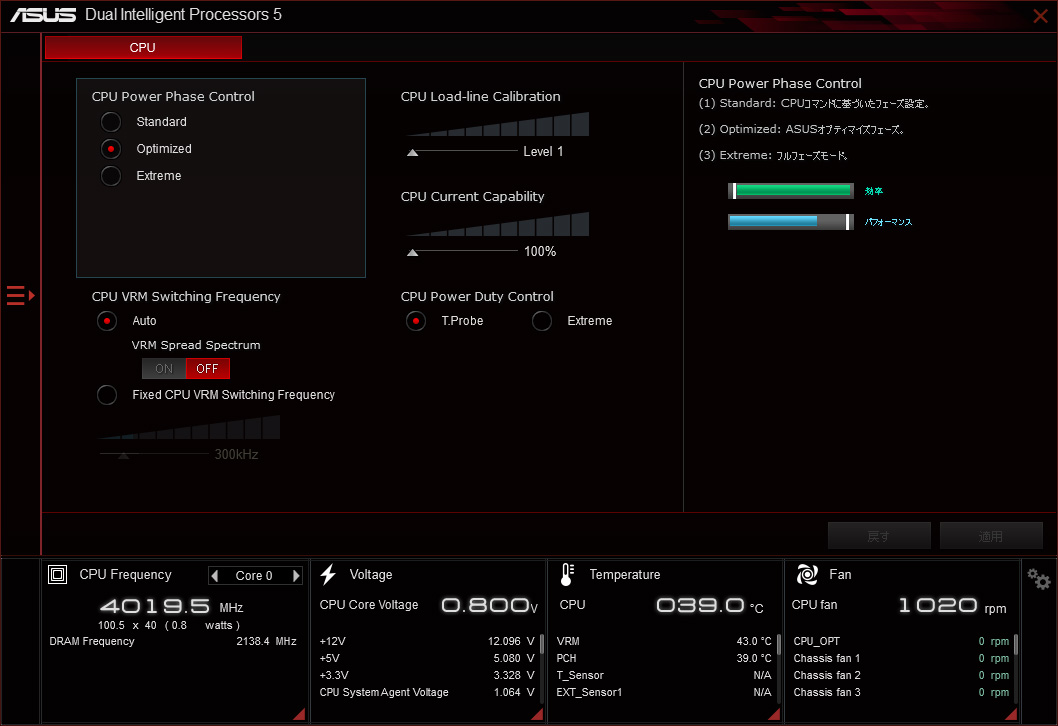Select Optimized power phase control

(111, 149)
